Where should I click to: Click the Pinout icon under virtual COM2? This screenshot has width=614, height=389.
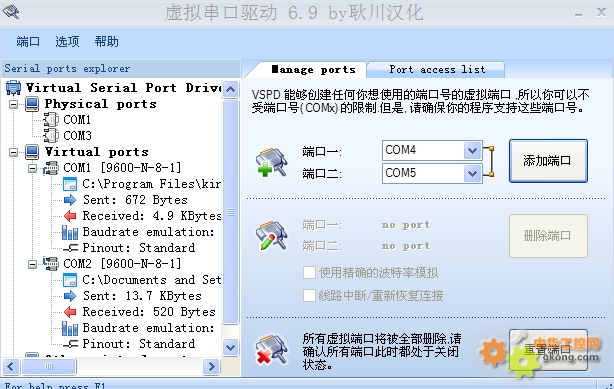pyautogui.click(x=70, y=344)
